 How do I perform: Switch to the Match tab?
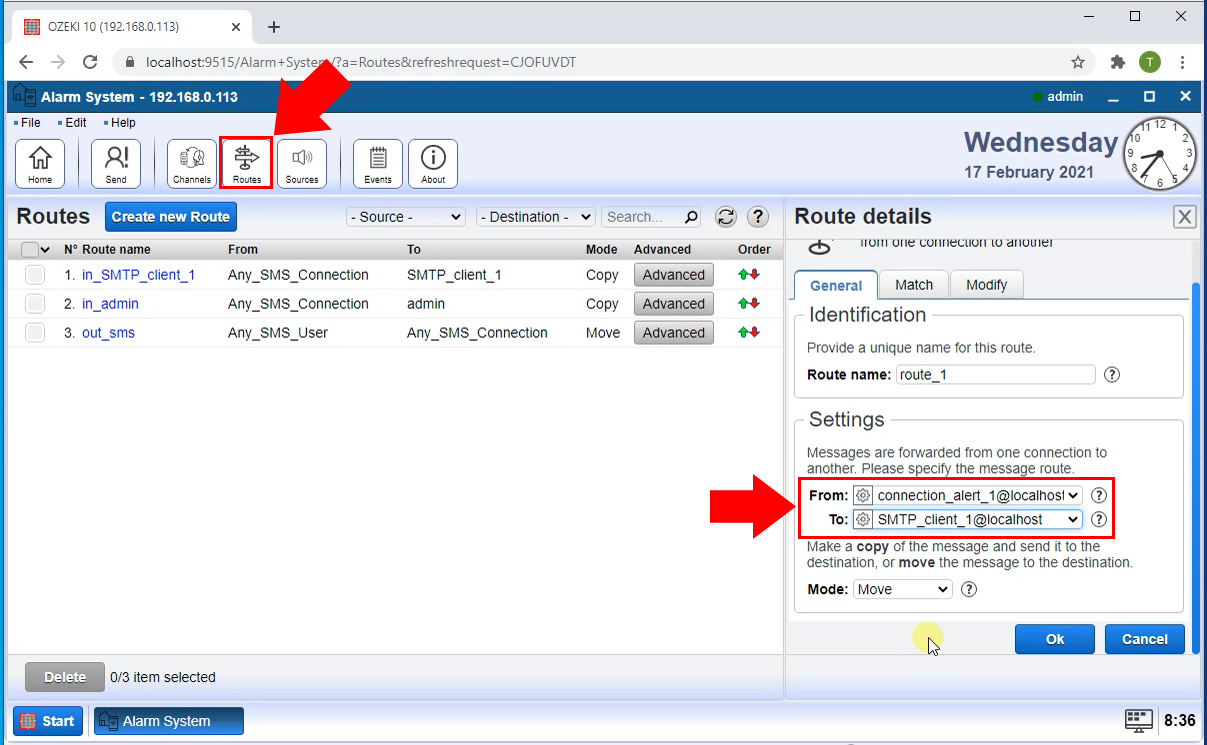[914, 285]
